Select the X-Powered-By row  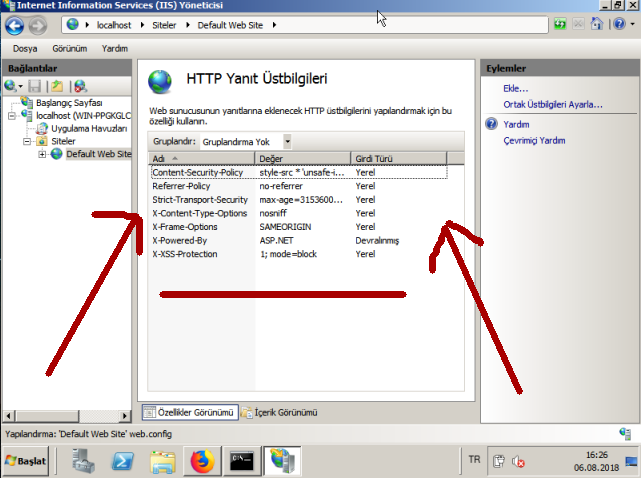click(299, 240)
